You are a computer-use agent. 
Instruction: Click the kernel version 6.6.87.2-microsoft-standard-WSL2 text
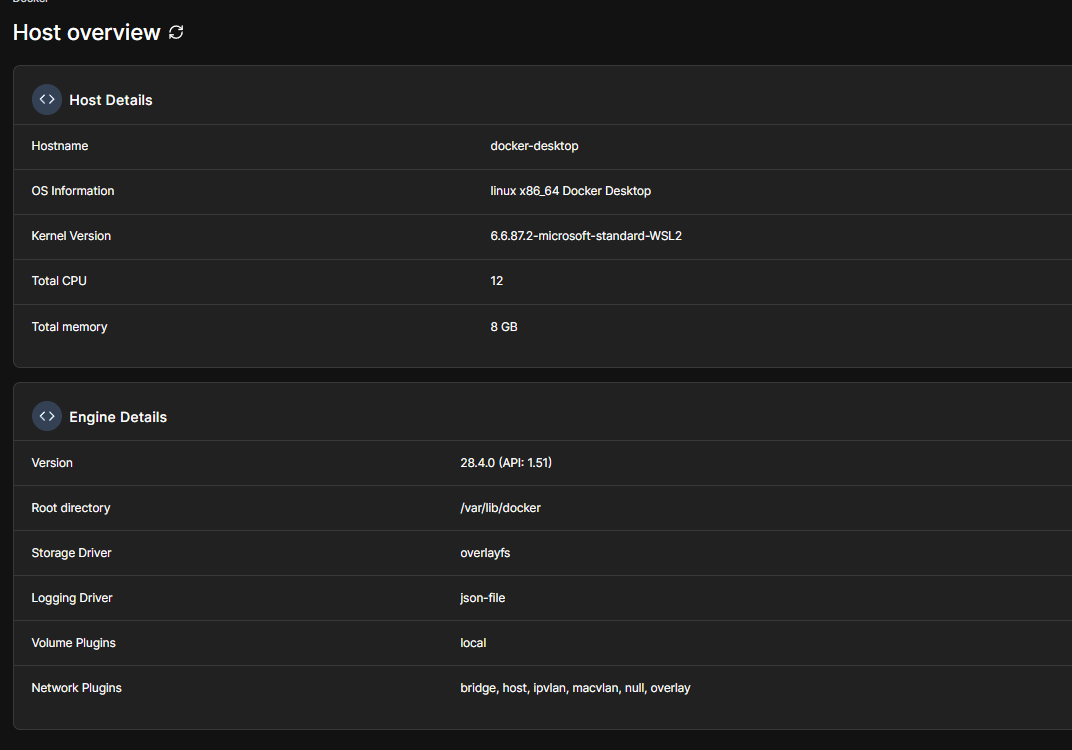pyautogui.click(x=585, y=236)
